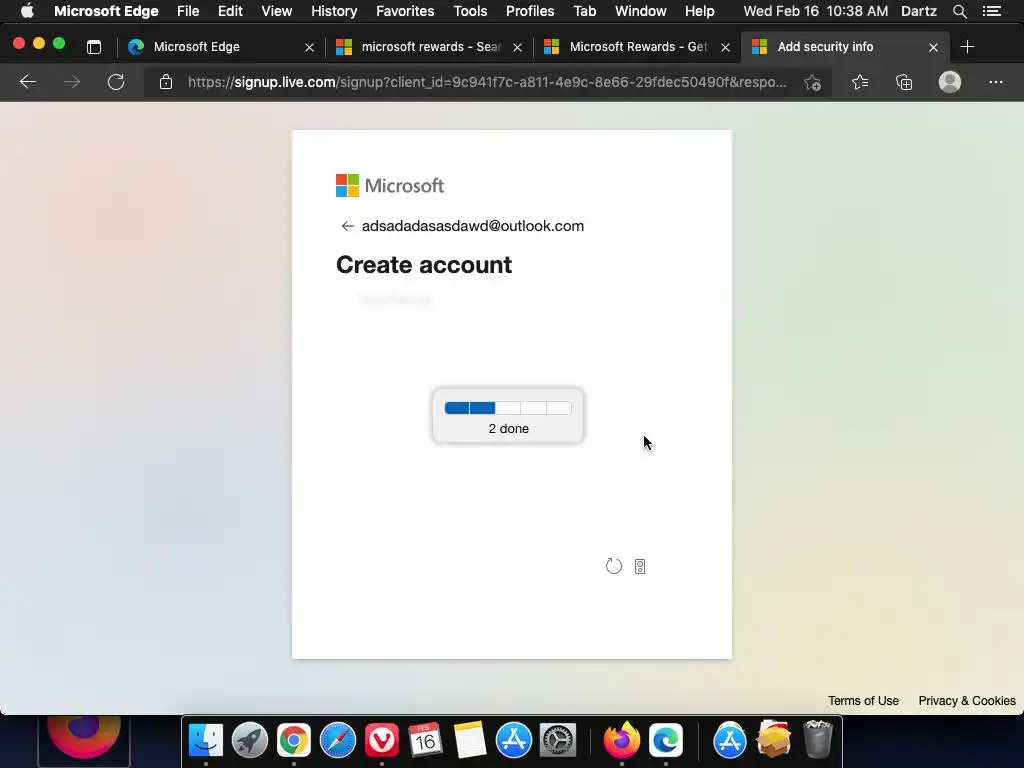Click back arrow next to email address

pos(347,226)
